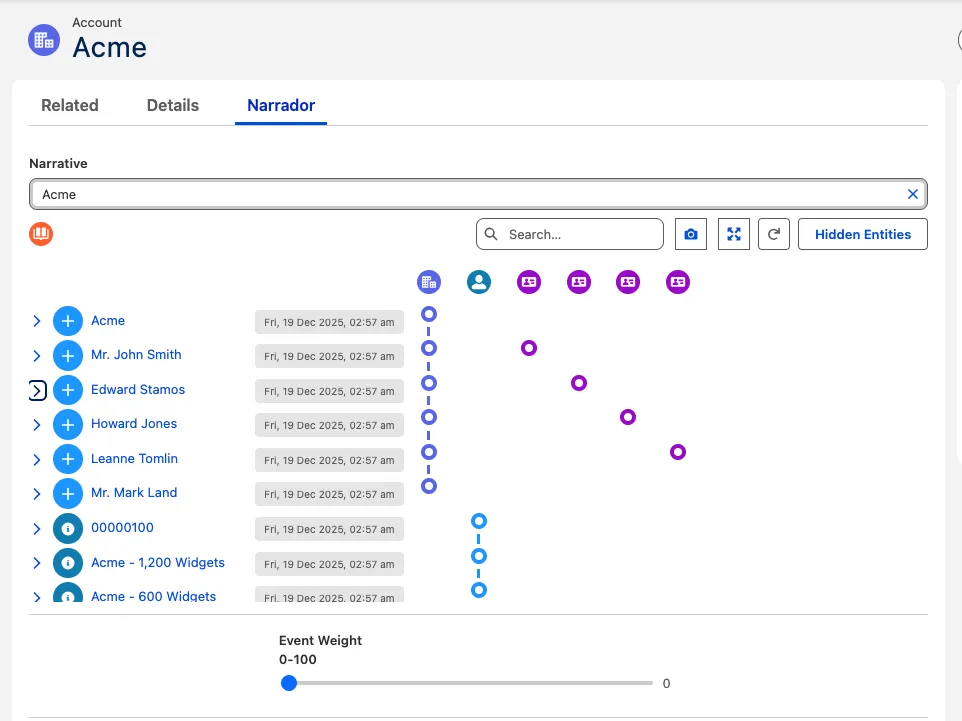Click the info icon beside Acme - 1,200 Widgets

pos(68,563)
